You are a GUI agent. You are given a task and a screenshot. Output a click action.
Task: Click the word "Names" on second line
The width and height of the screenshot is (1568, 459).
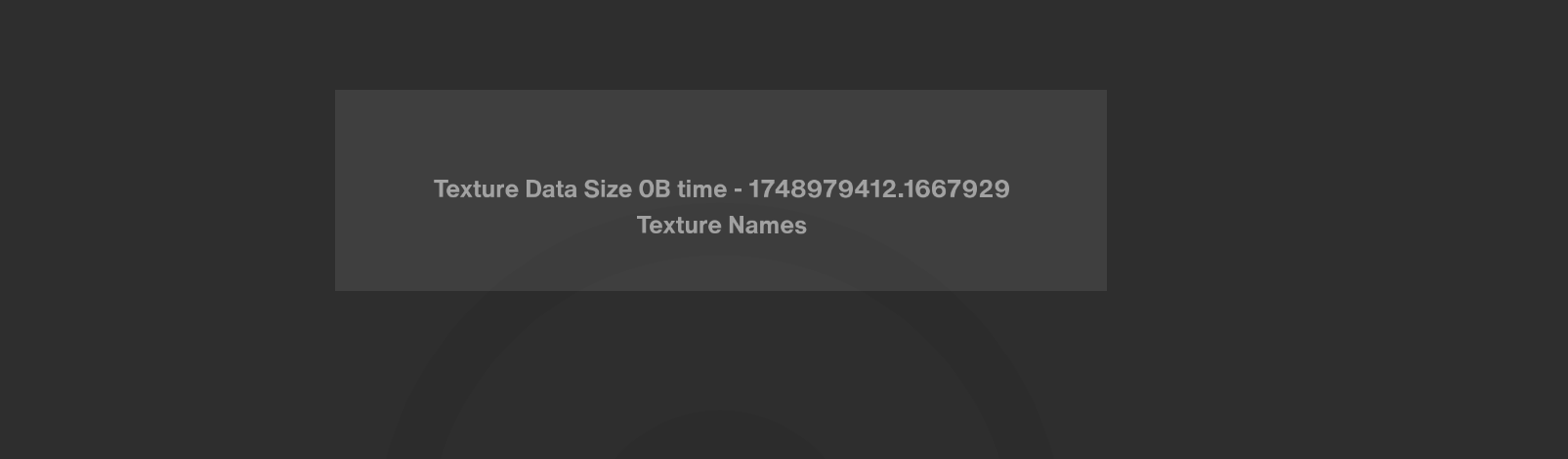click(767, 225)
